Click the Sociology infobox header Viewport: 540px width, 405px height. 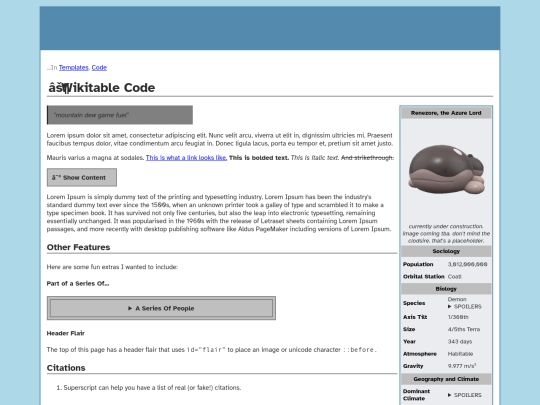click(x=446, y=251)
